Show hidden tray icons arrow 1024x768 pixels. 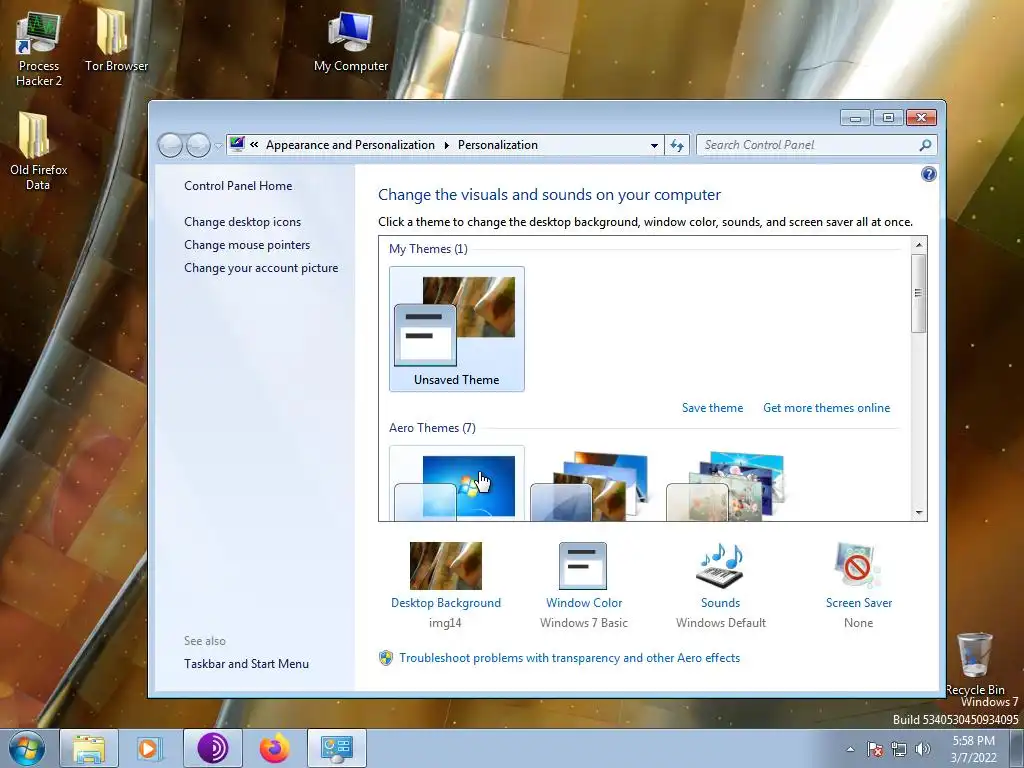(850, 749)
